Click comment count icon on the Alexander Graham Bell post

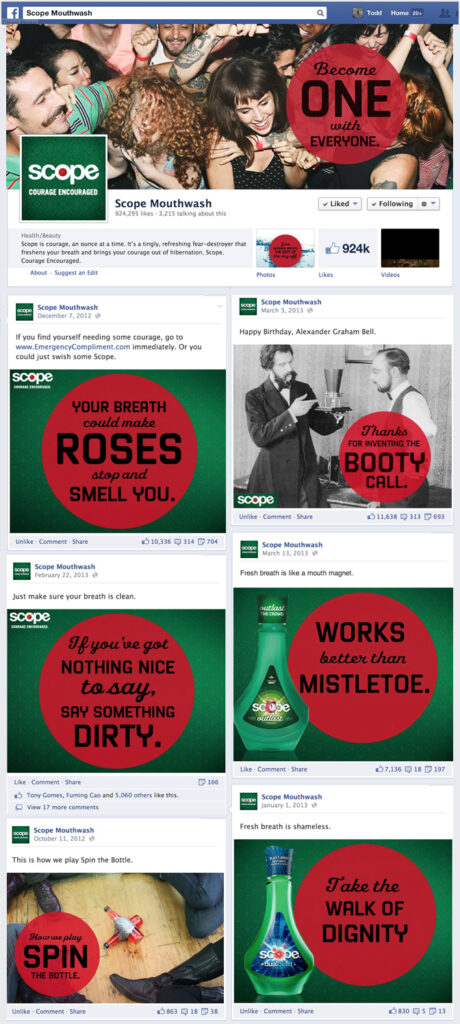pyautogui.click(x=402, y=517)
